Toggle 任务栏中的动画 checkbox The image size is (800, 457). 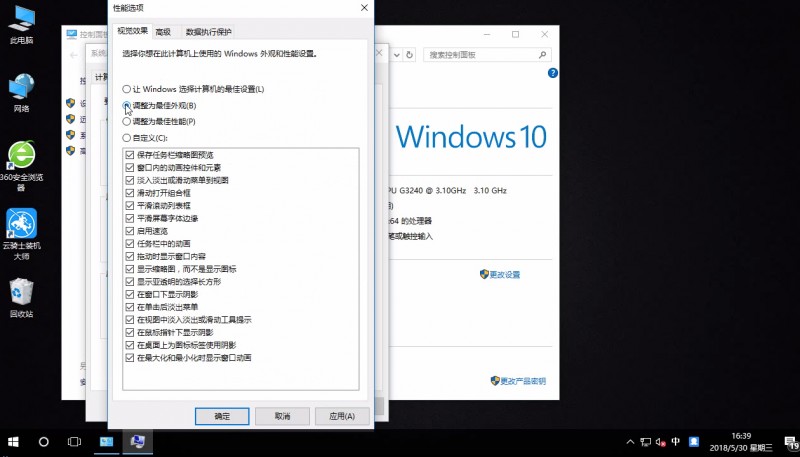click(130, 244)
